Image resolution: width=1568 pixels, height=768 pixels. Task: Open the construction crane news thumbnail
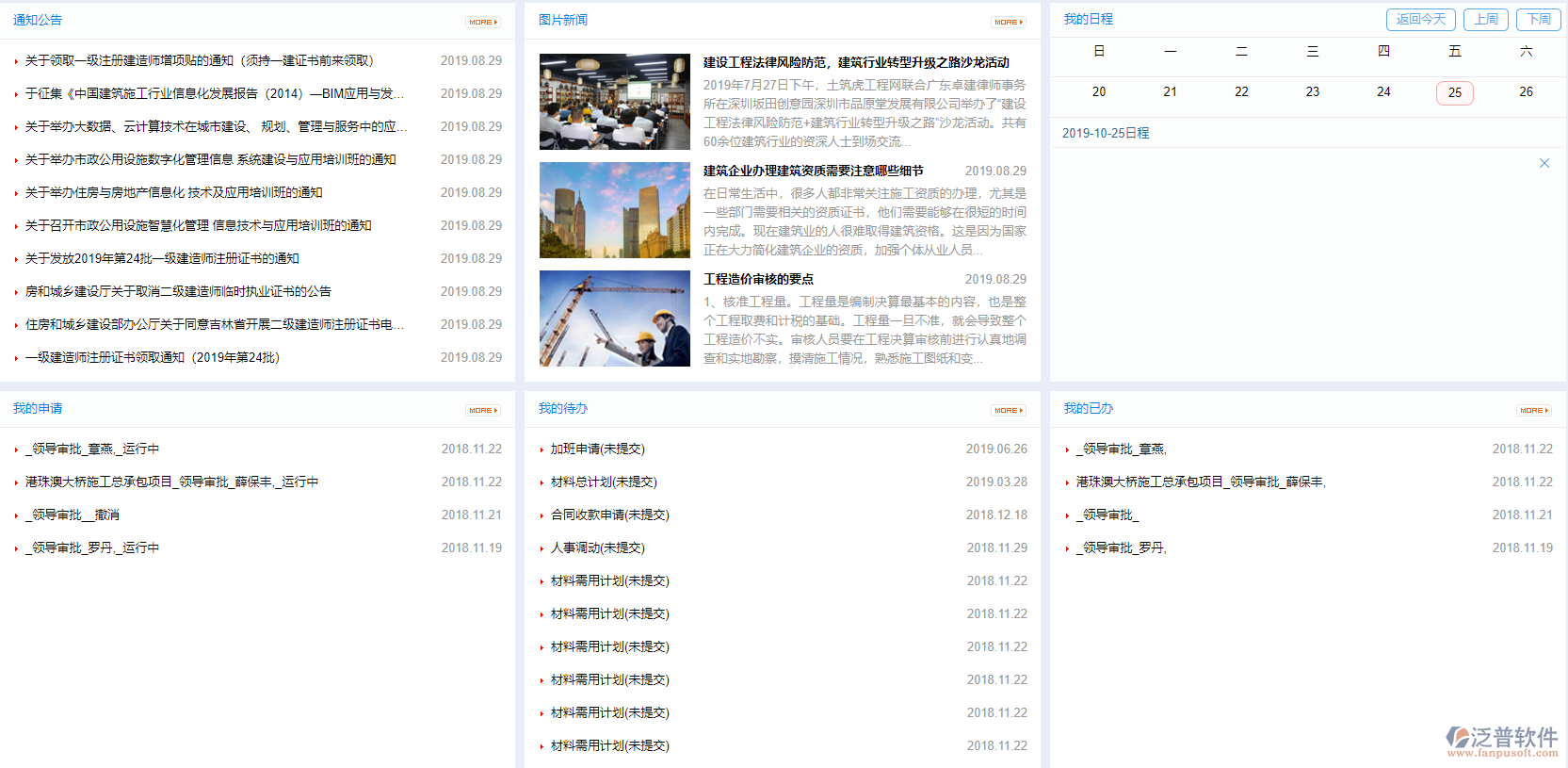point(615,319)
